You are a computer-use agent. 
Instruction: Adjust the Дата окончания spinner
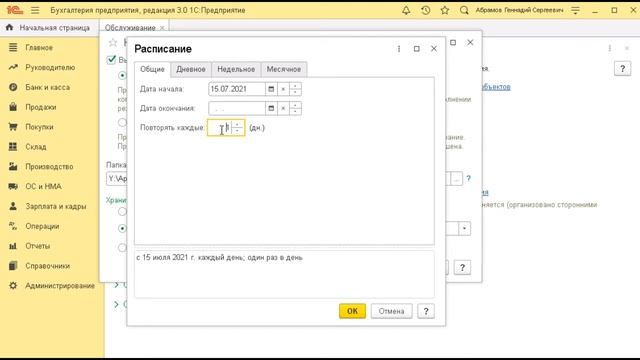click(x=295, y=108)
